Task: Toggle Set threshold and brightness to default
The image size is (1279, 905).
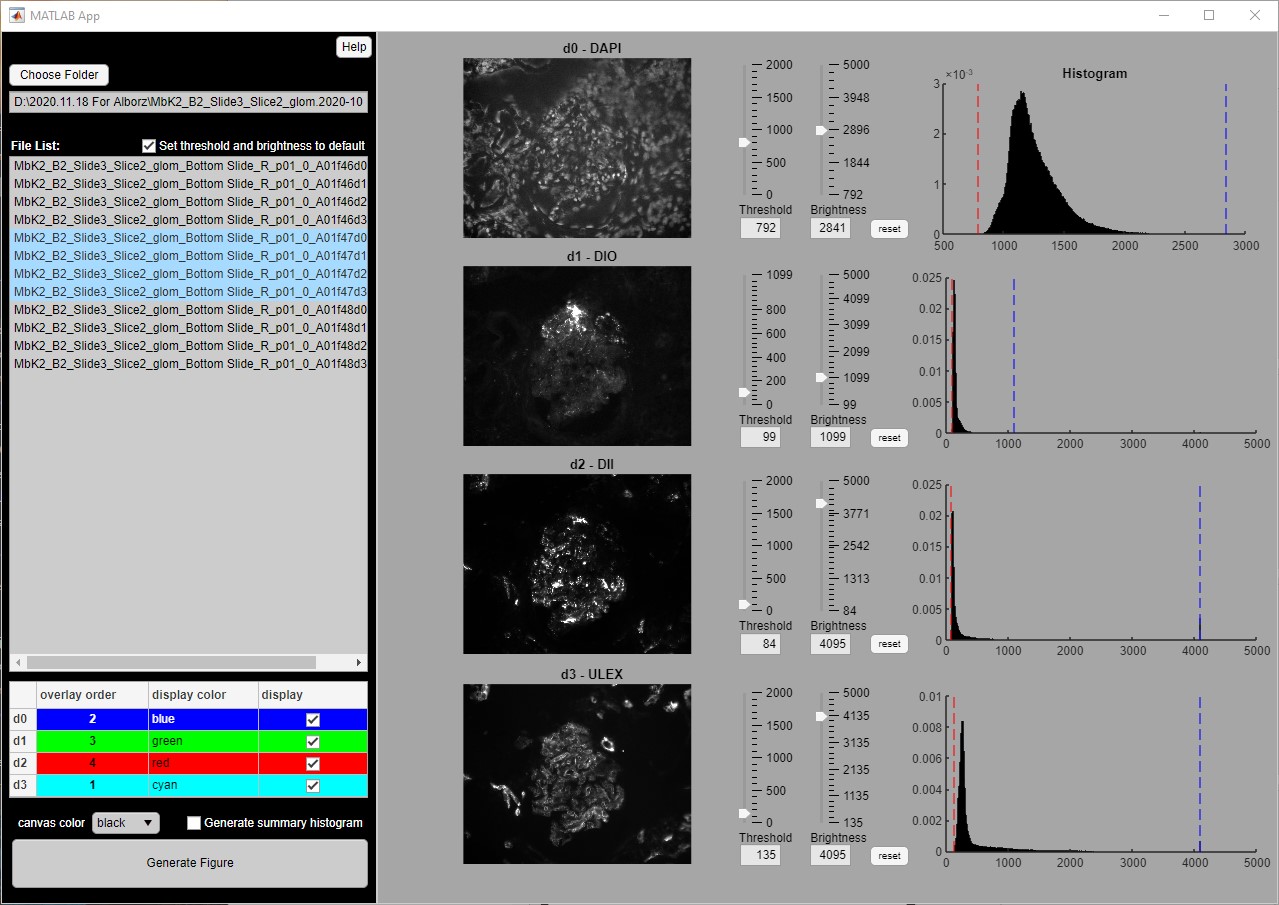Action: coord(150,146)
